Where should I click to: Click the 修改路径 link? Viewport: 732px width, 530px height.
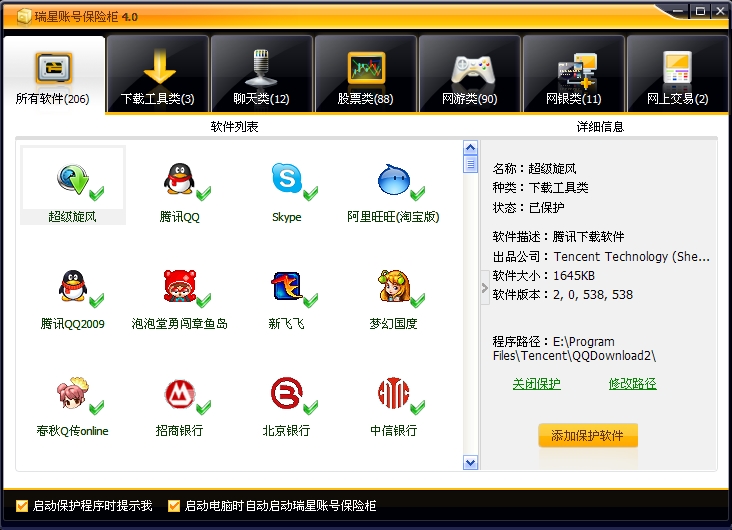coord(633,384)
